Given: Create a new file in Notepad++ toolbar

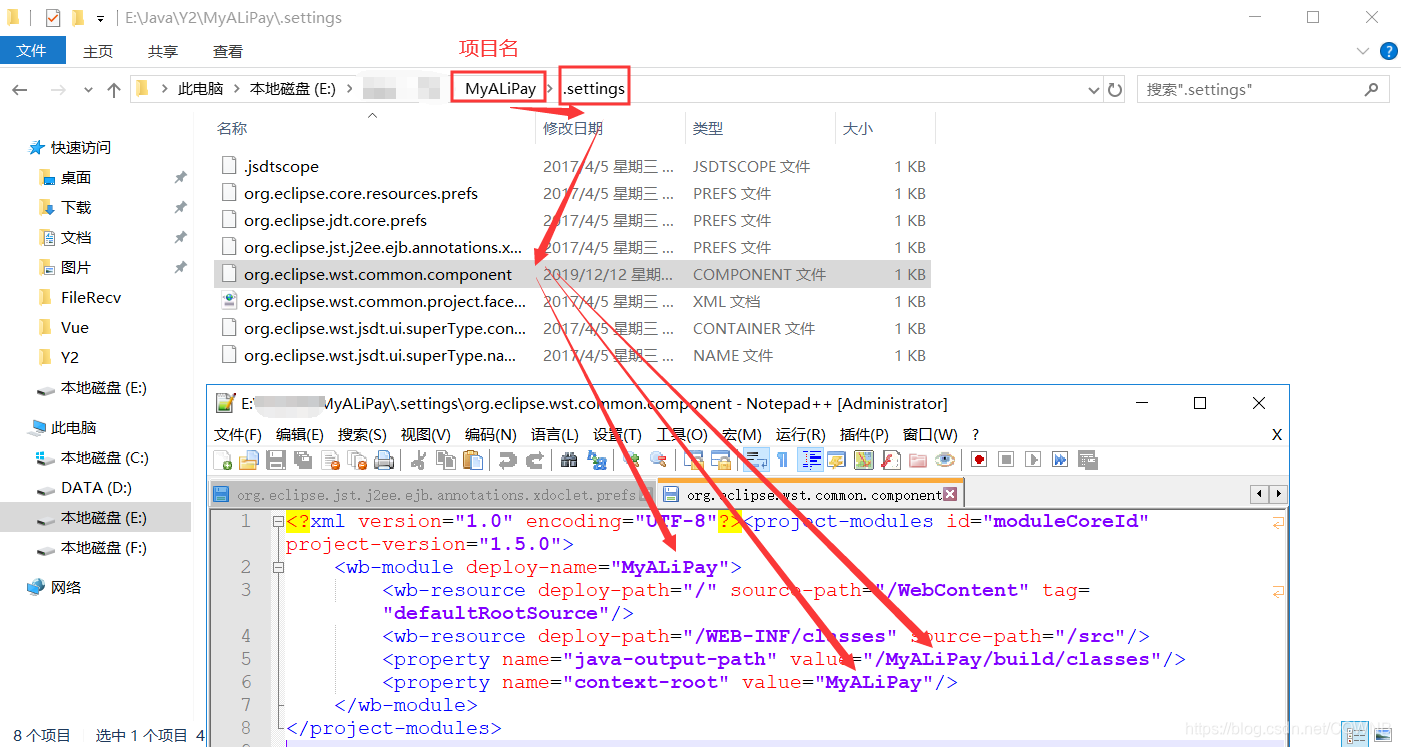Looking at the screenshot, I should [223, 460].
